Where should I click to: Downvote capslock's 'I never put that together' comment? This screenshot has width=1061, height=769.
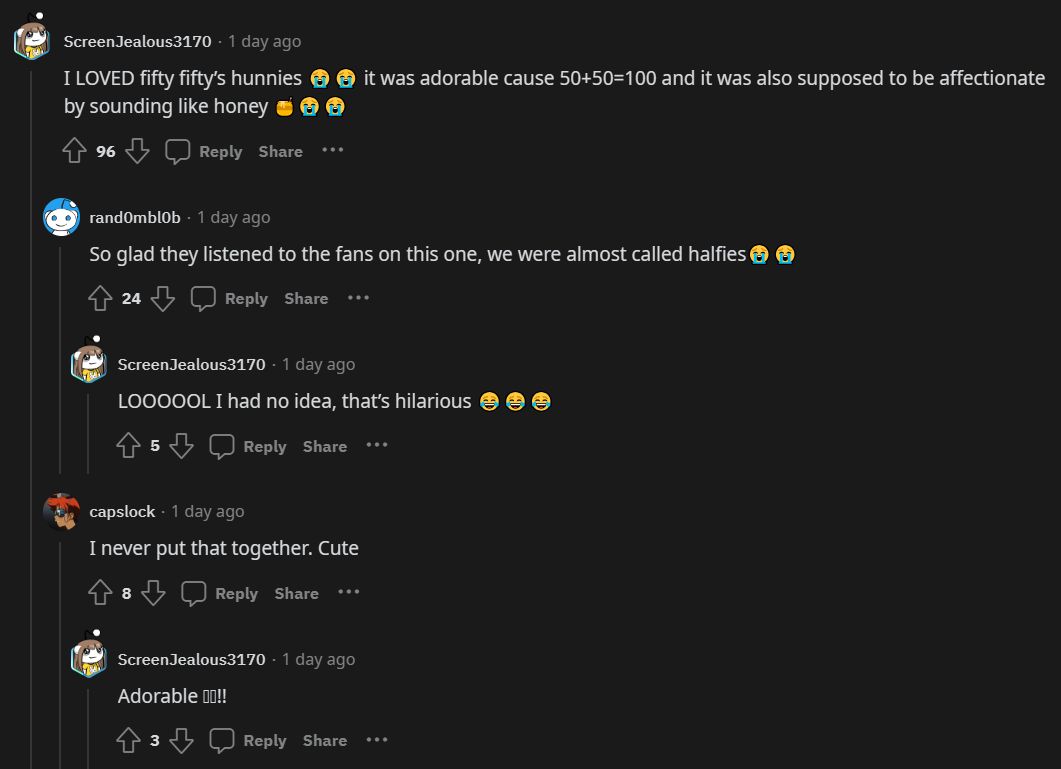[x=153, y=593]
